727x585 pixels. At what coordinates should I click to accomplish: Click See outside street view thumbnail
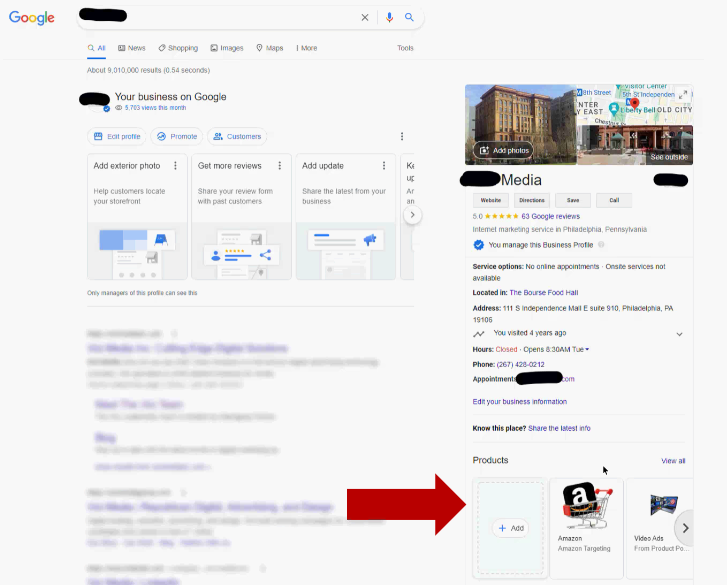pos(635,145)
